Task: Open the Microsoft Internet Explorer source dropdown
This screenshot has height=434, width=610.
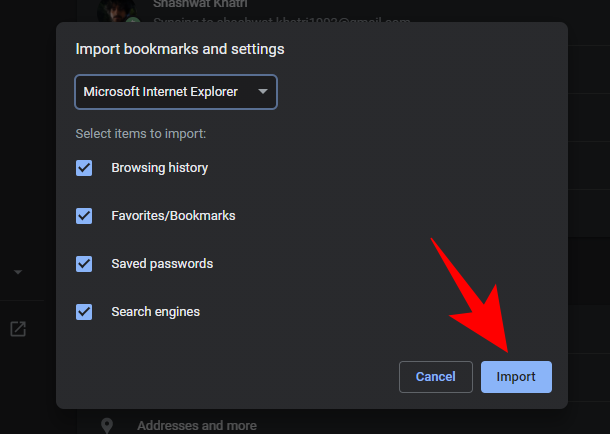Action: pos(176,92)
